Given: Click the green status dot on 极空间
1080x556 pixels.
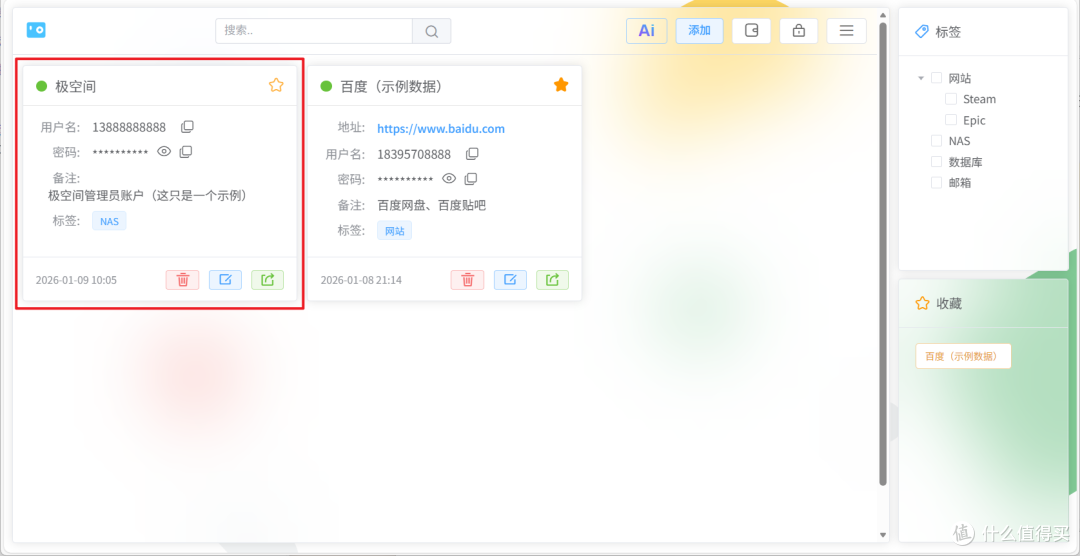Looking at the screenshot, I should [41, 86].
